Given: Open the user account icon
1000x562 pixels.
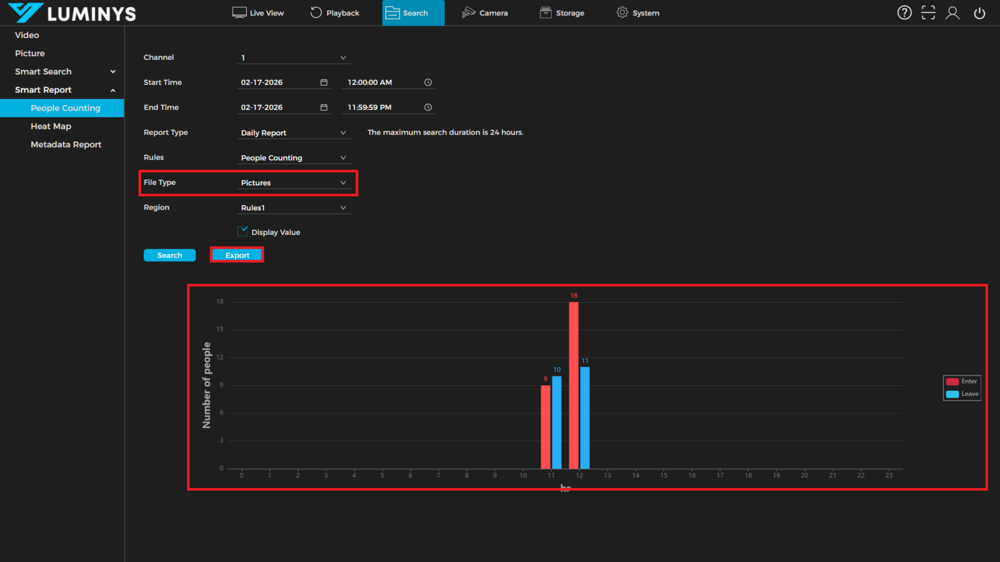Looking at the screenshot, I should (953, 13).
